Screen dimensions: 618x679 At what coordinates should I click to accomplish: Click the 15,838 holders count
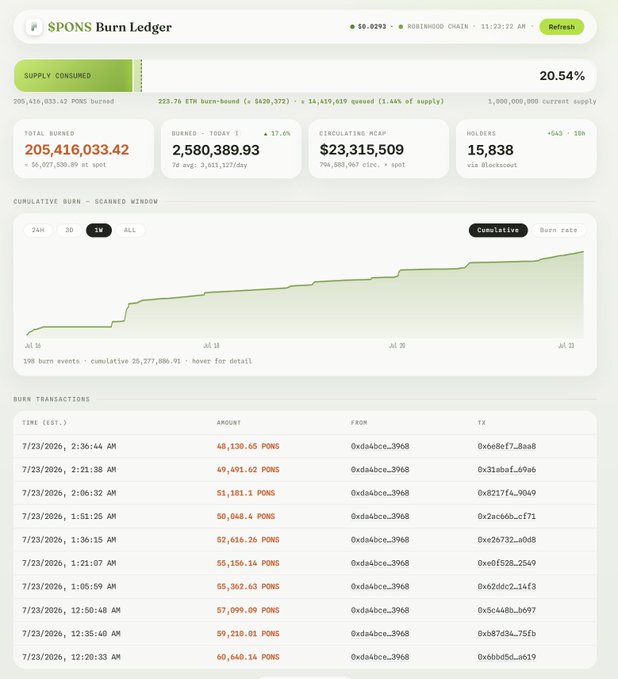coord(490,150)
